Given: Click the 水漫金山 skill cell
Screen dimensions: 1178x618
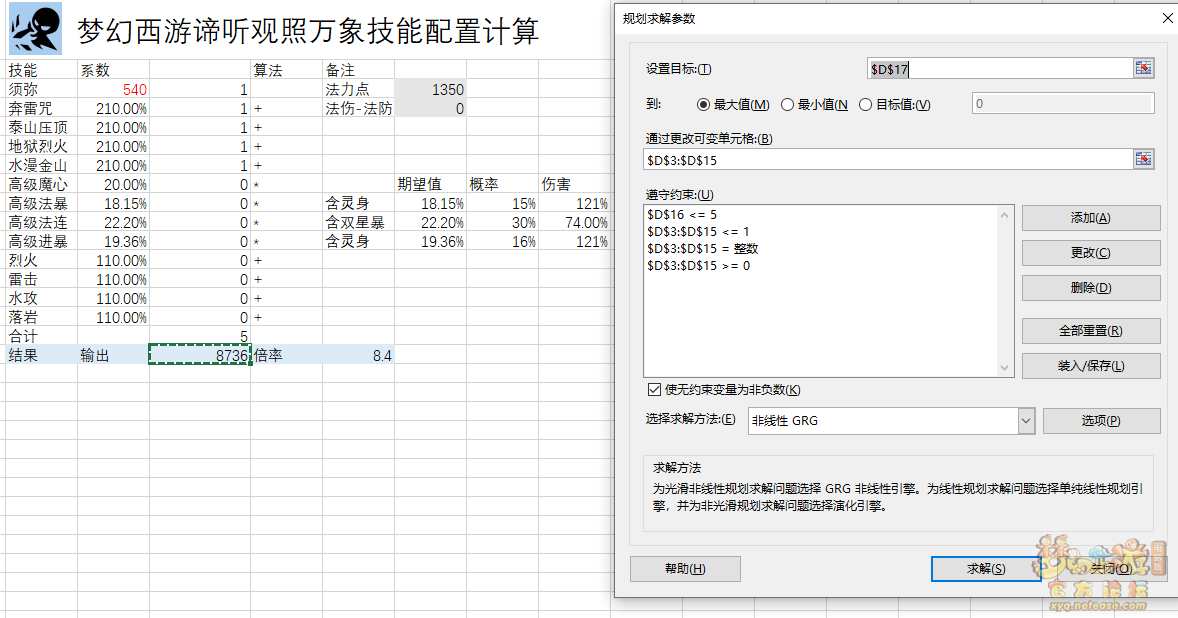Looking at the screenshot, I should pos(41,165).
